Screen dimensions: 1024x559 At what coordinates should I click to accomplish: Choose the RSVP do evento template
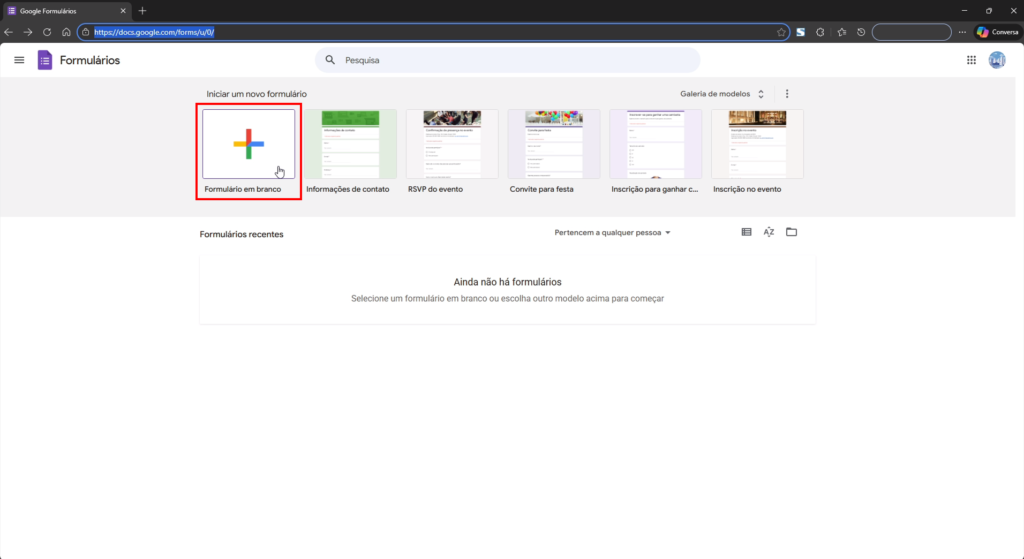(452, 144)
